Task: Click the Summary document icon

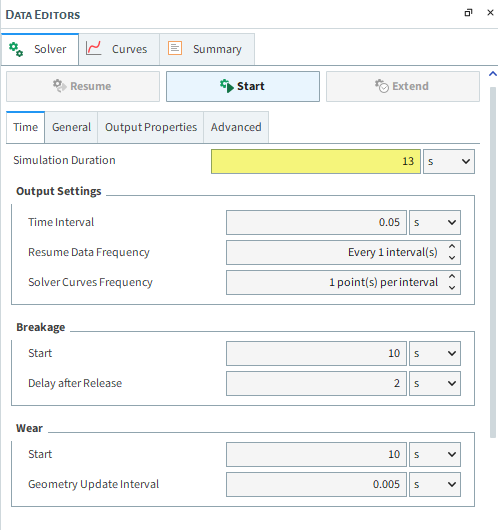Action: coord(175,48)
